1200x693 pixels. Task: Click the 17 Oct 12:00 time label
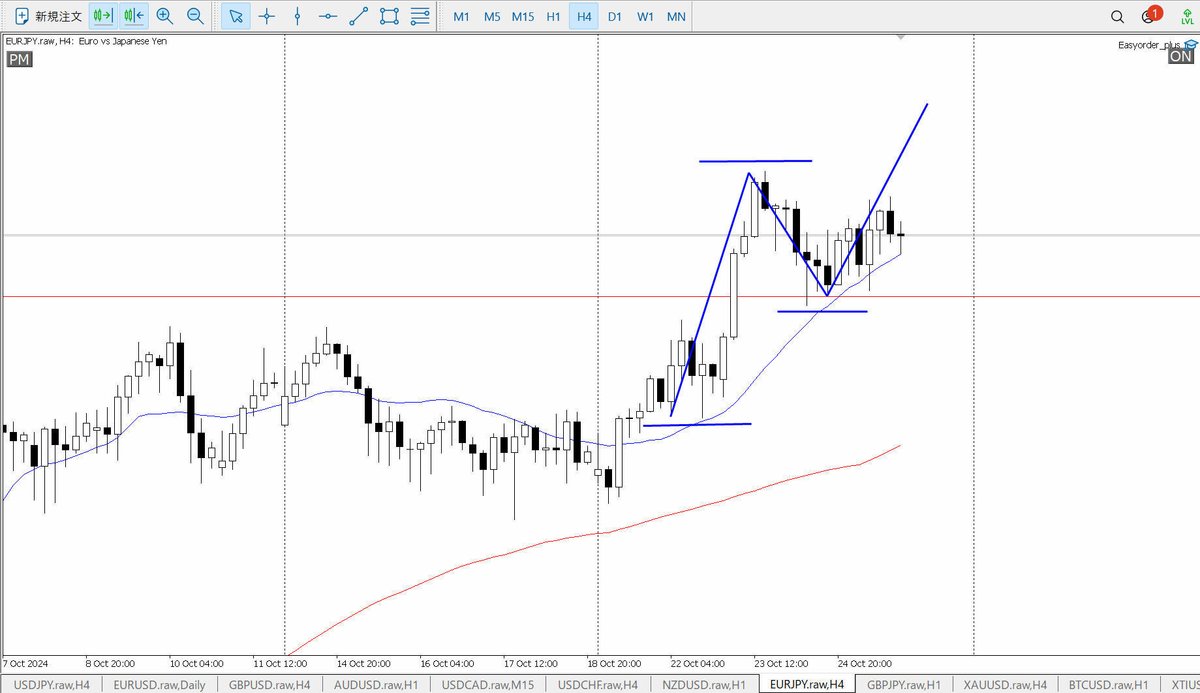click(x=530, y=663)
